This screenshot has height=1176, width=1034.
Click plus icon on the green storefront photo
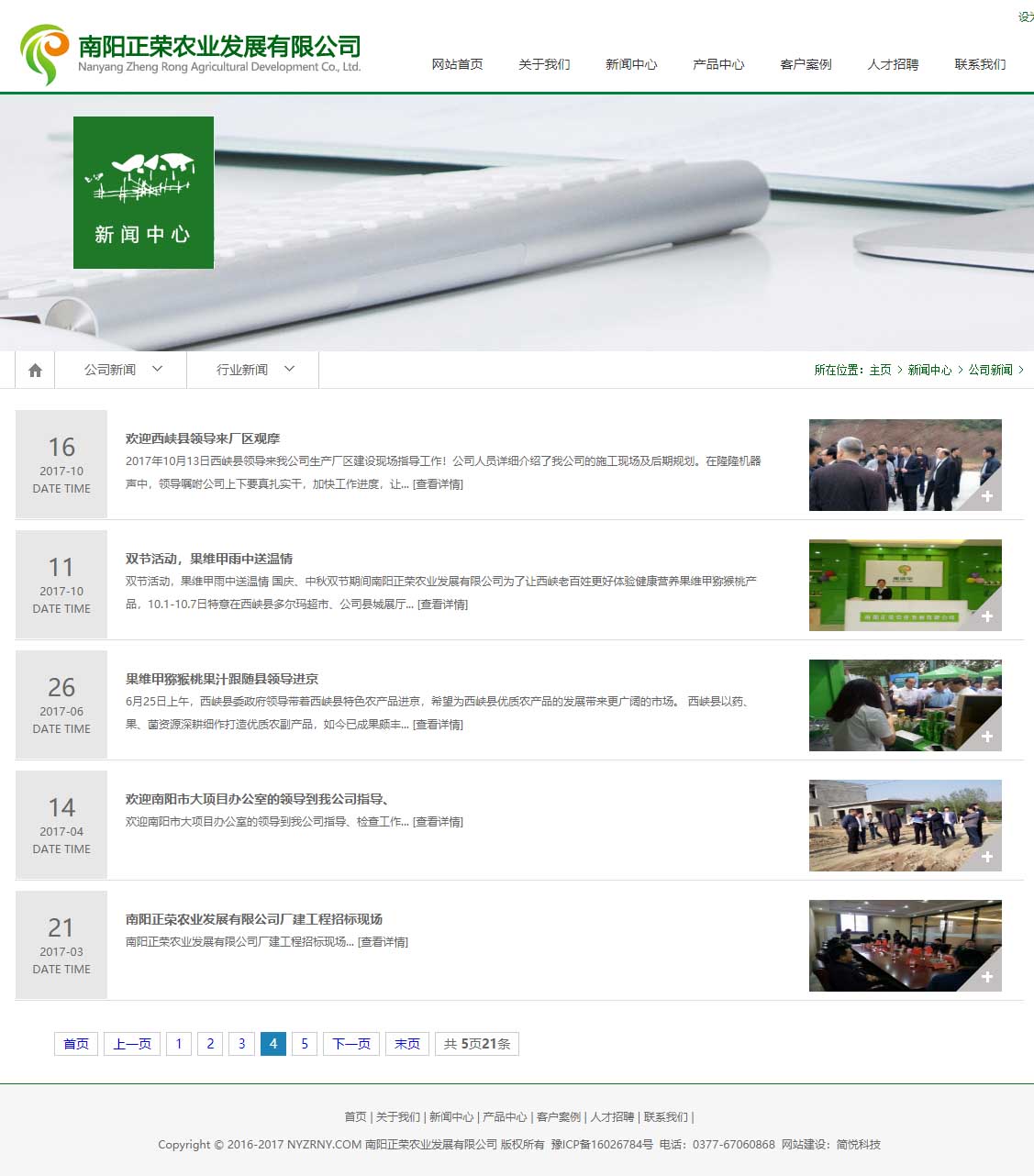(x=987, y=616)
